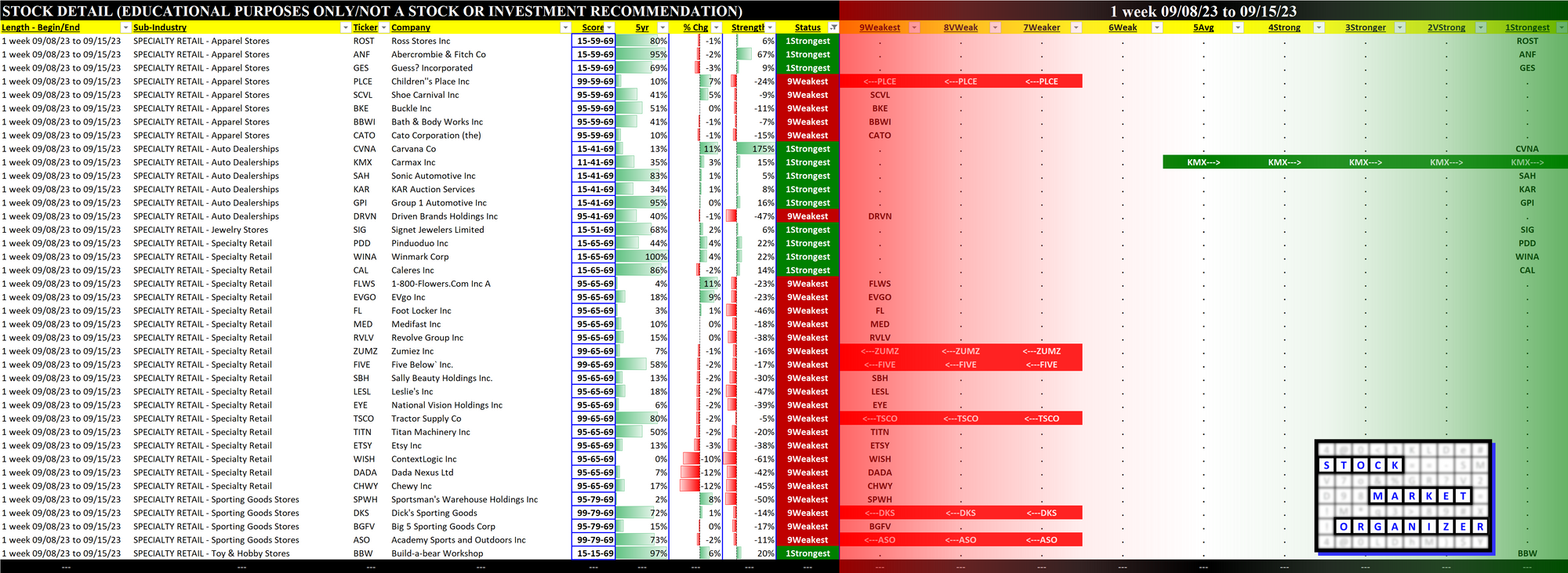The height and width of the screenshot is (573, 1568).
Task: Select the 100% 5yr cell for Winmark Corp
Action: 642,256
